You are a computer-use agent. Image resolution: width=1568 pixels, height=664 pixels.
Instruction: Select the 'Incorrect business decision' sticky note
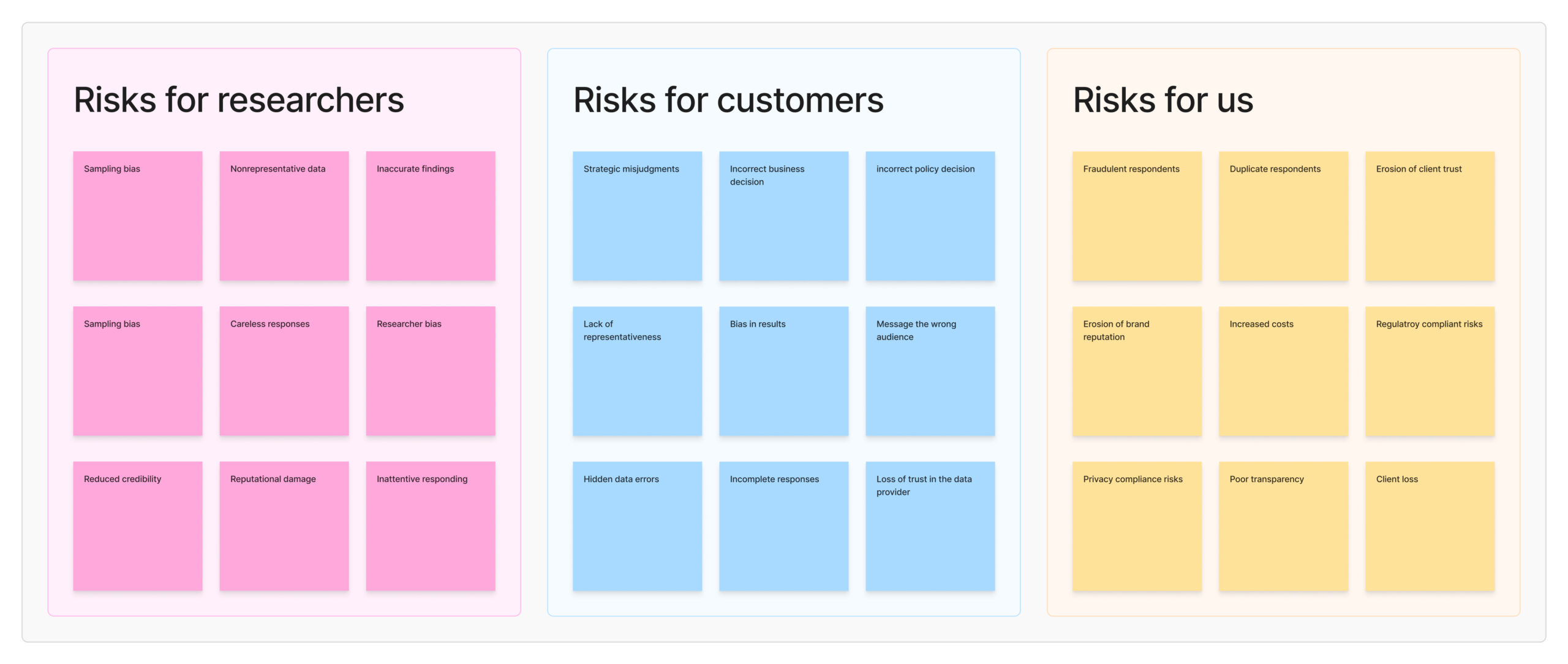tap(783, 216)
